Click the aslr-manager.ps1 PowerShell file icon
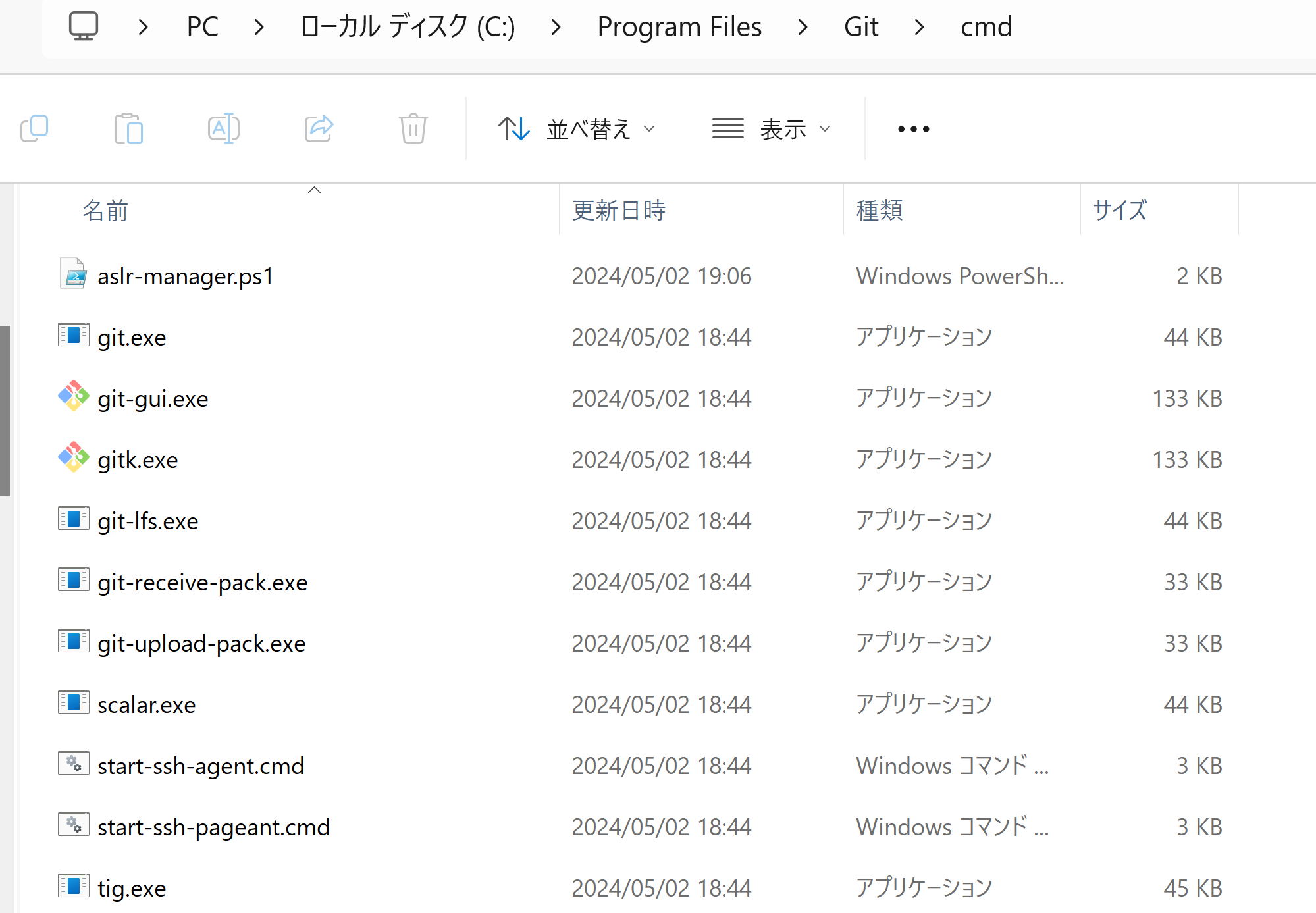 73,273
